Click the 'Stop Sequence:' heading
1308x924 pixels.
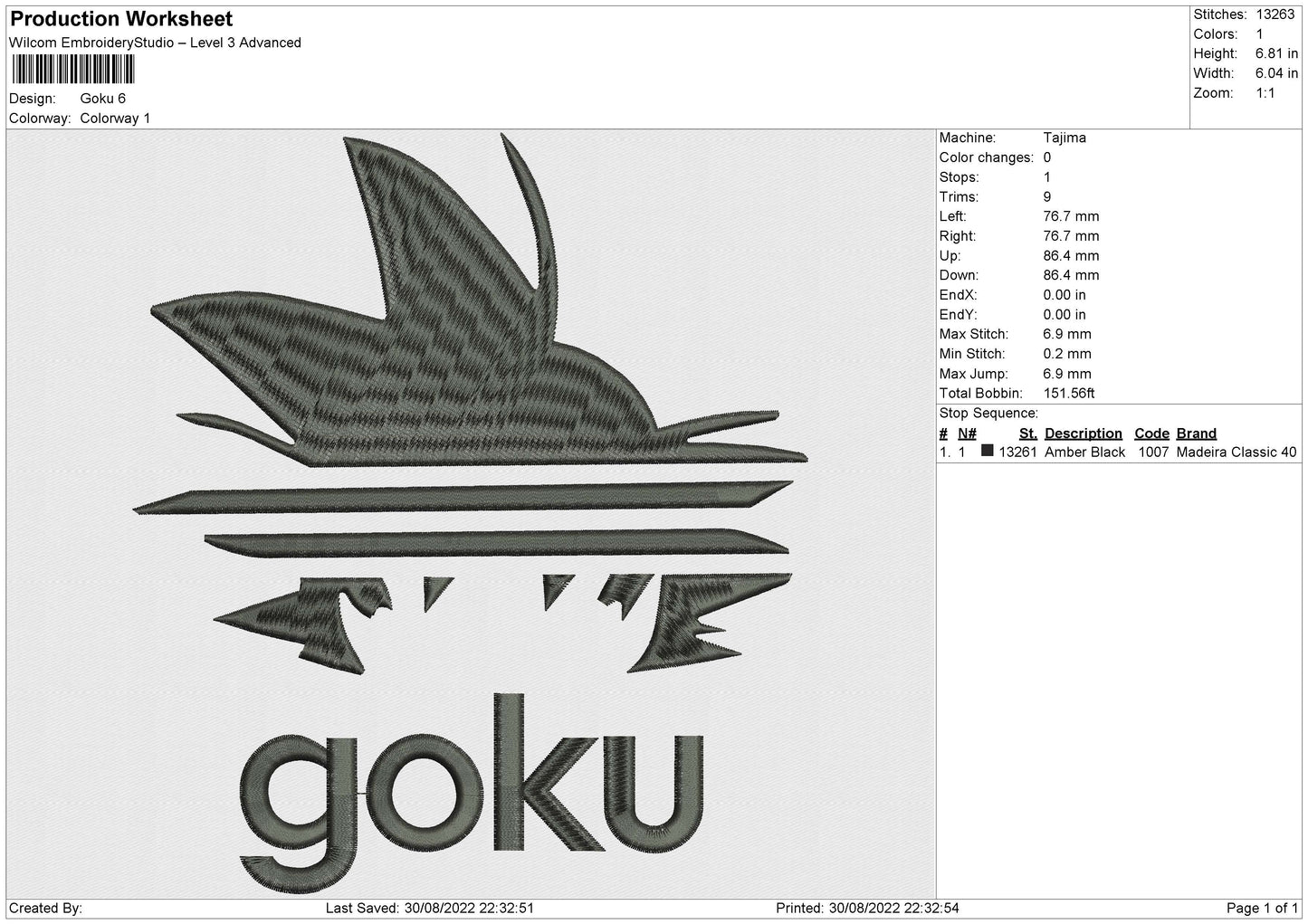tap(988, 414)
